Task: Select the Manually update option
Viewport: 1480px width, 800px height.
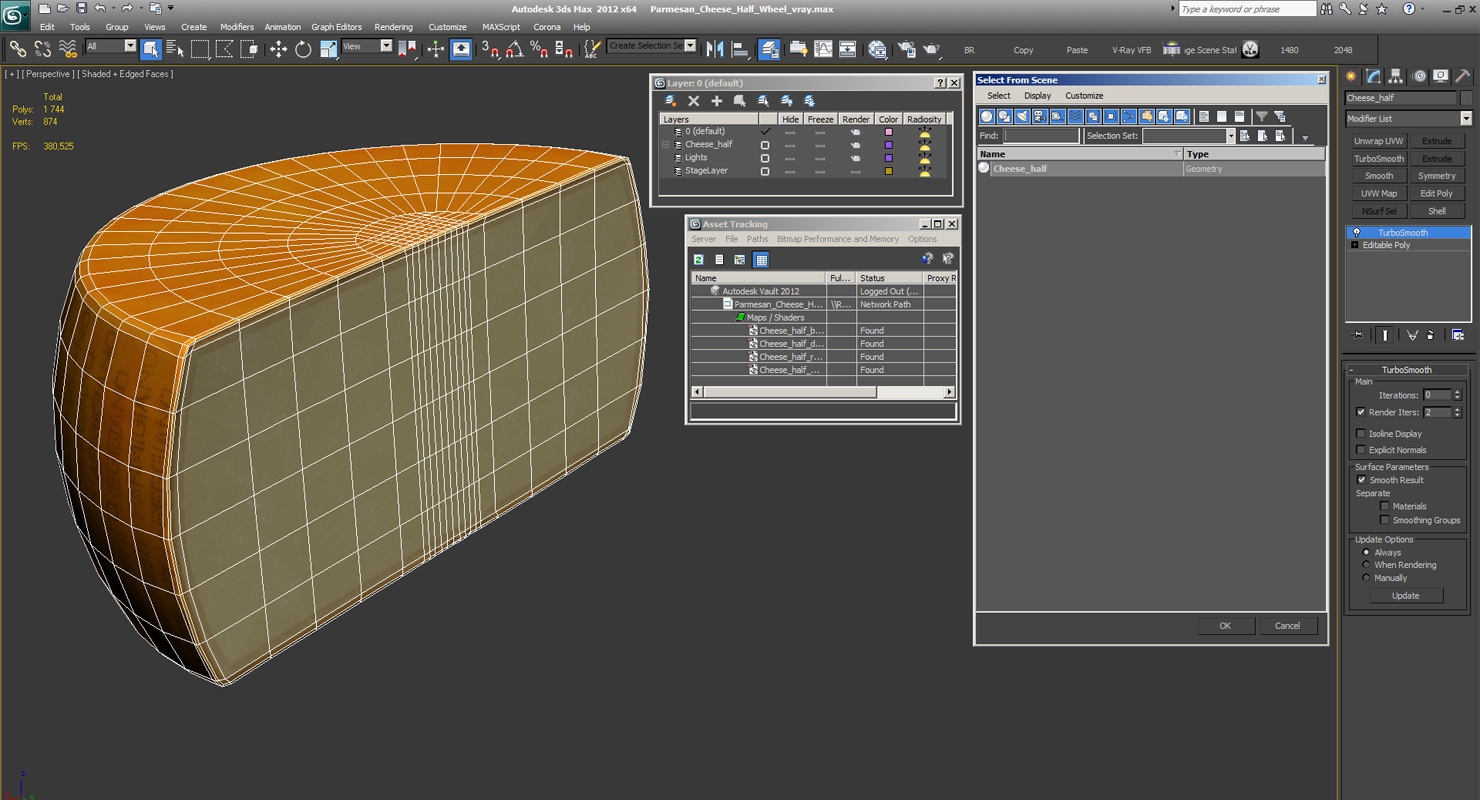Action: pos(1366,578)
